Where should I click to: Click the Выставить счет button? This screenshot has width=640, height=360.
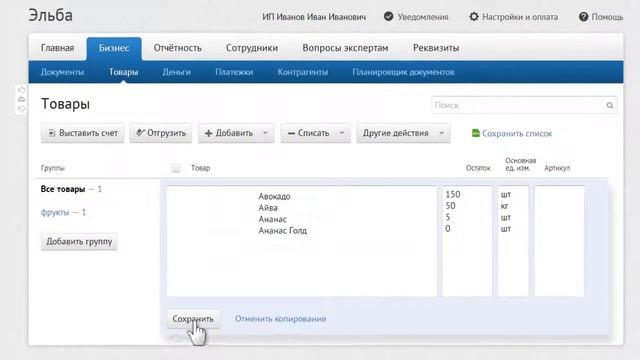pyautogui.click(x=82, y=133)
